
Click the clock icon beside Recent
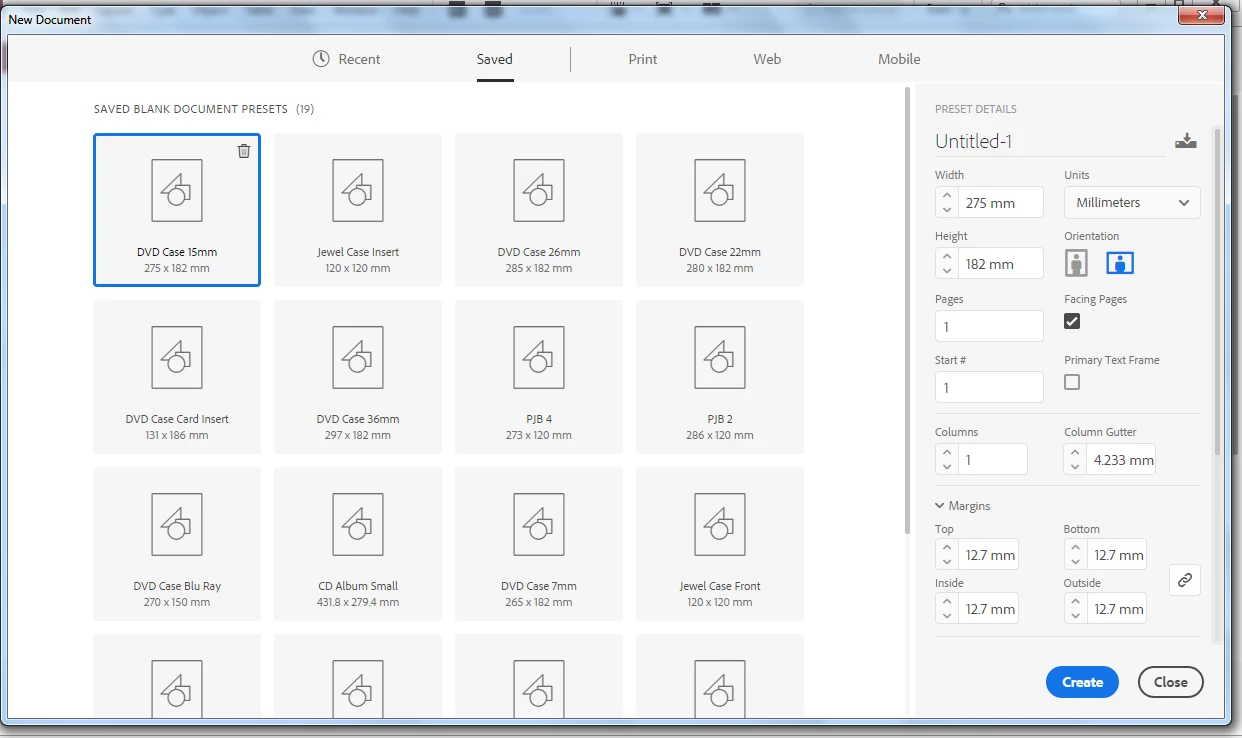[321, 59]
